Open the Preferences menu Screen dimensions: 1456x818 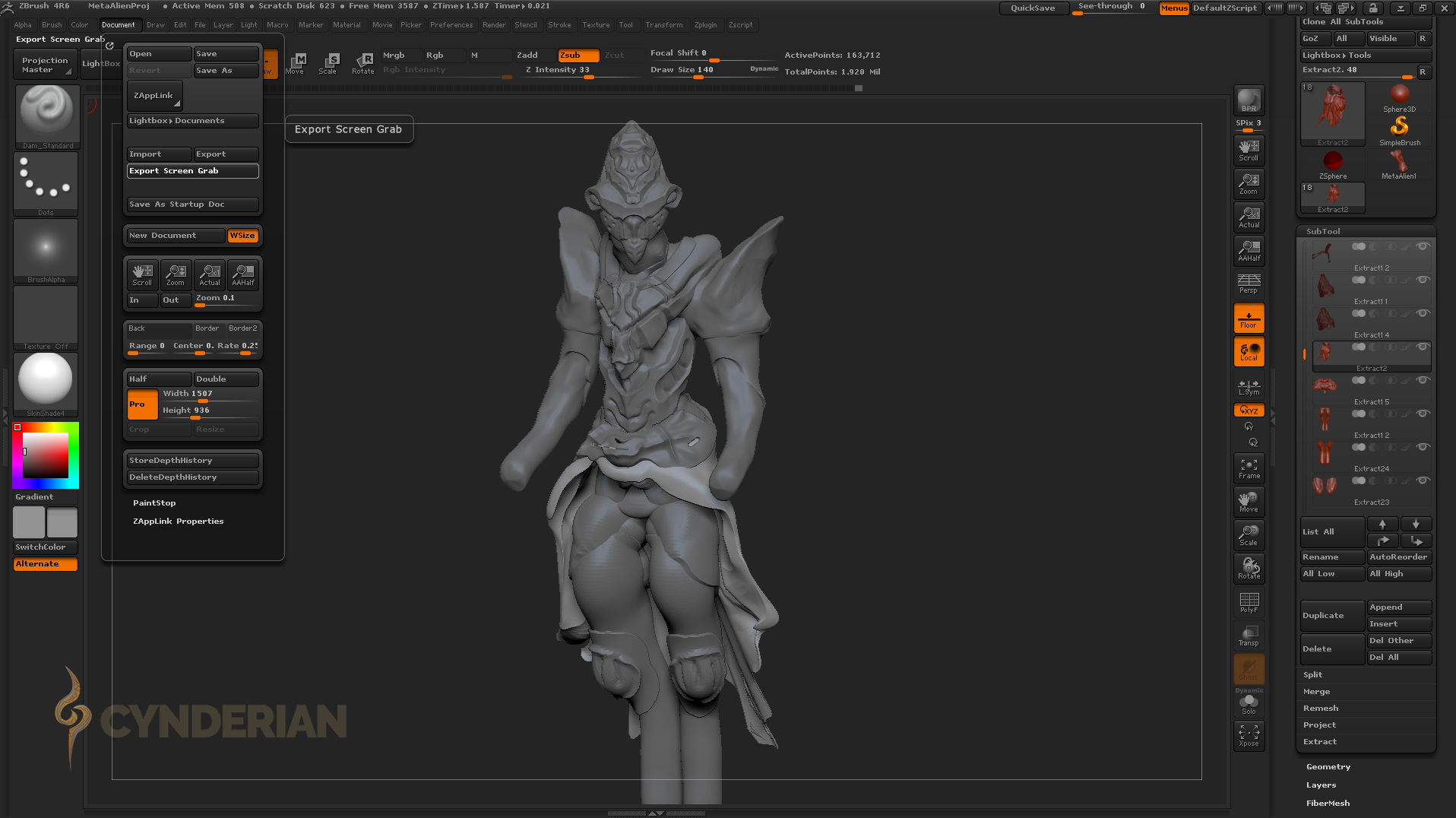(451, 25)
